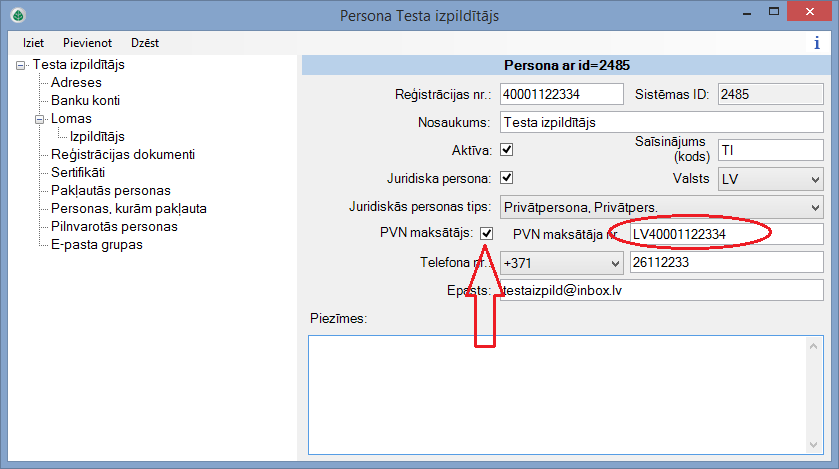Viewport: 839px width, 469px height.
Task: Open Reģistrācijas dokumenti tree item
Action: click(123, 155)
